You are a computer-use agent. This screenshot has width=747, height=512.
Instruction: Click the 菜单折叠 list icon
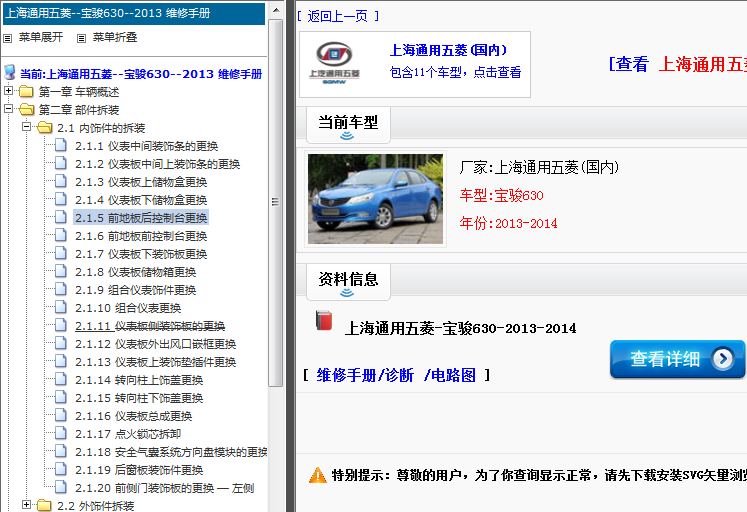coord(81,38)
